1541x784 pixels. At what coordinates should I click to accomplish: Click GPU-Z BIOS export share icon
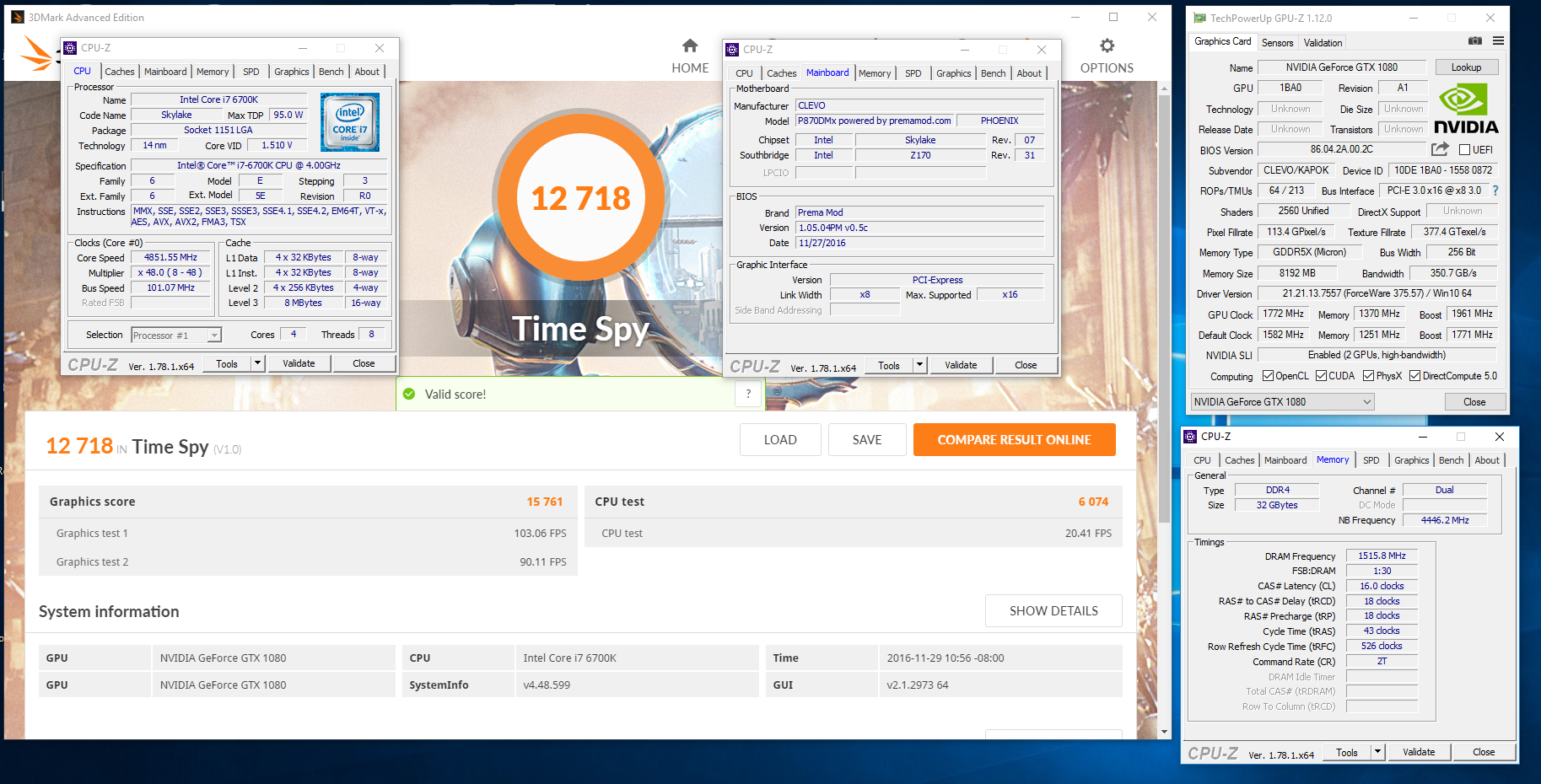(x=1440, y=149)
